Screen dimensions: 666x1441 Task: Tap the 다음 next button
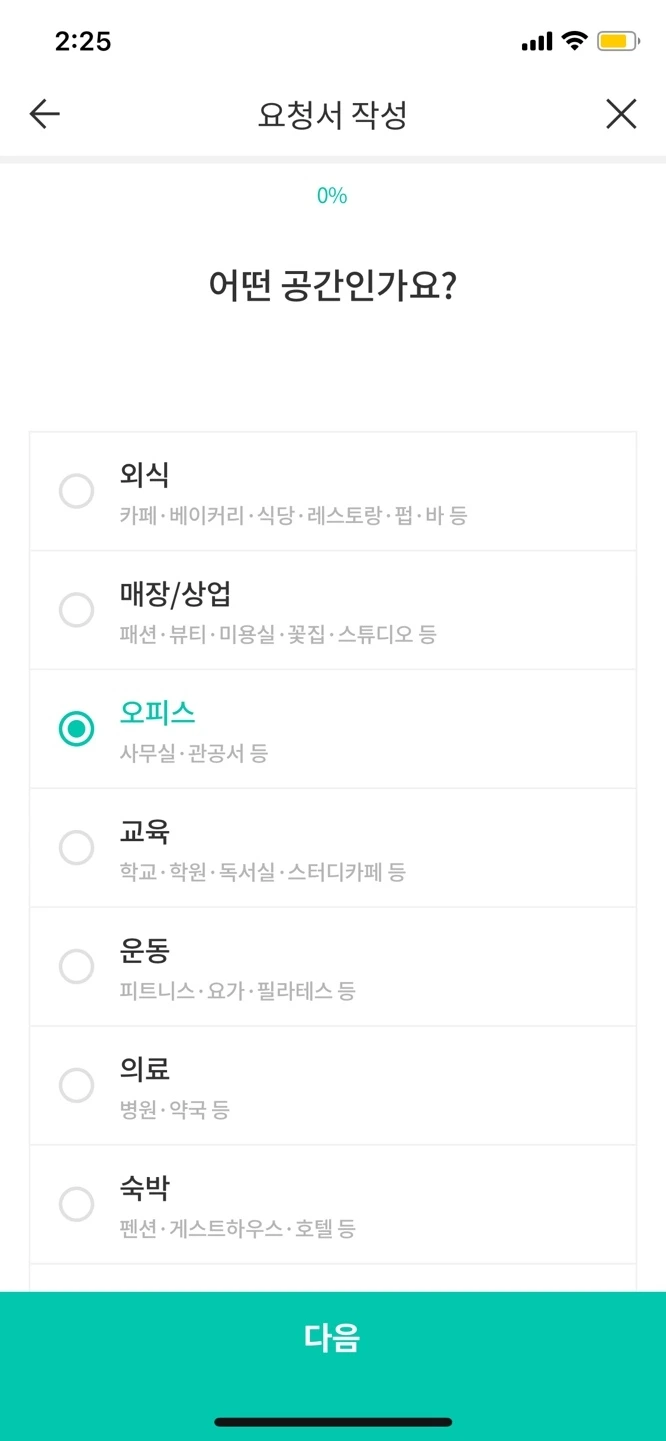(333, 1336)
